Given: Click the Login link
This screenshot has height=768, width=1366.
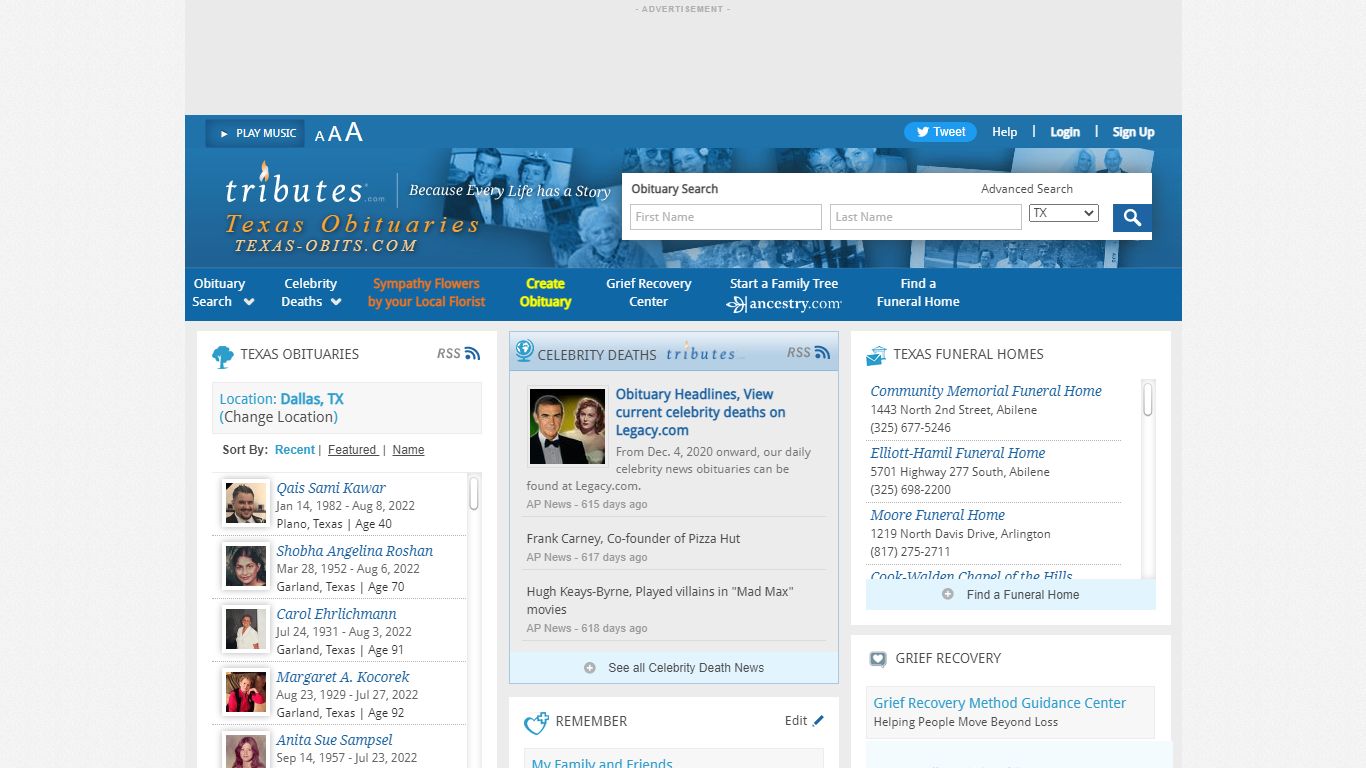Looking at the screenshot, I should point(1064,132).
